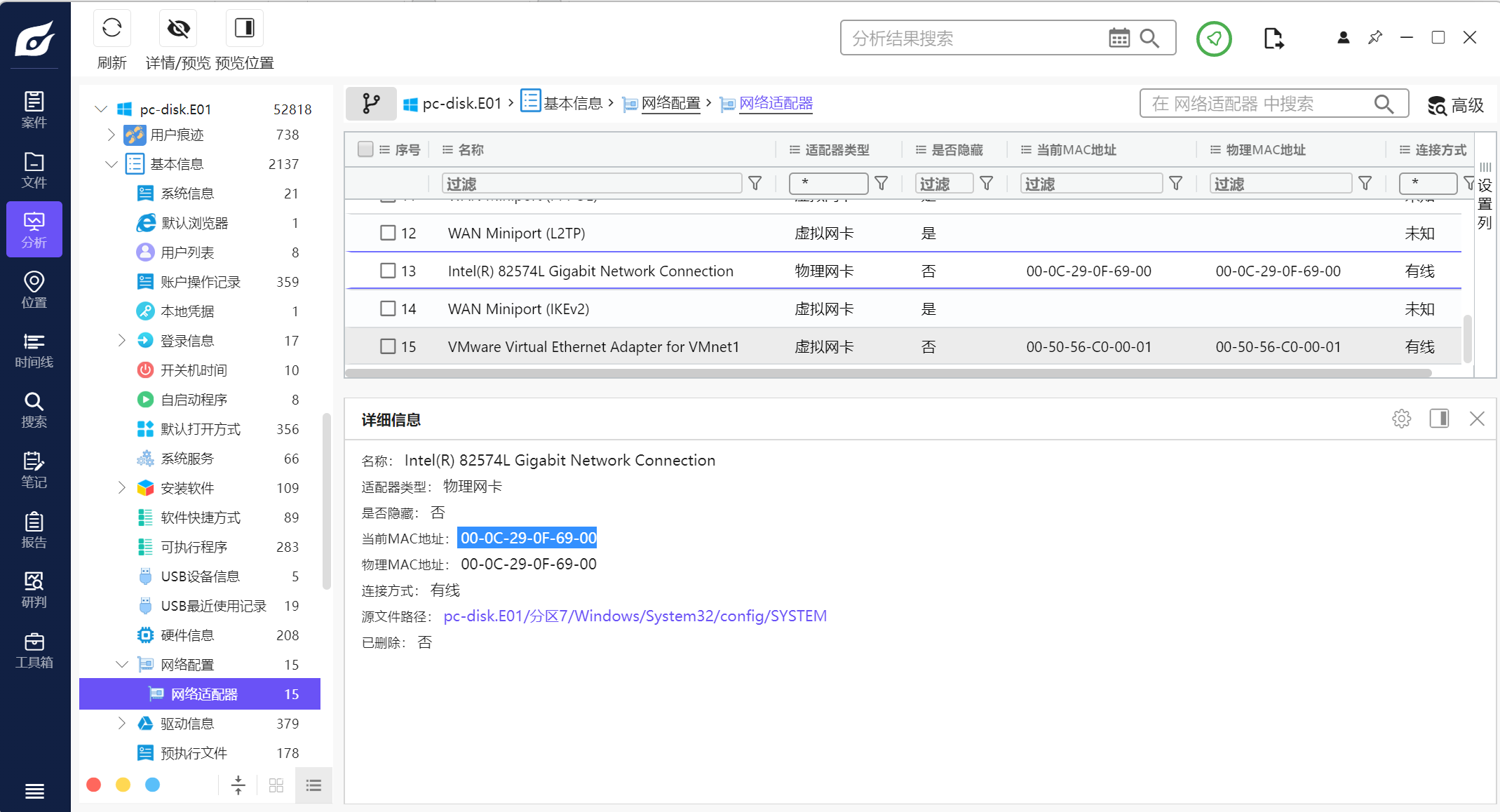Screen dimensions: 1500x812
Task: Open the 案件 sidebar section
Action: 34,110
